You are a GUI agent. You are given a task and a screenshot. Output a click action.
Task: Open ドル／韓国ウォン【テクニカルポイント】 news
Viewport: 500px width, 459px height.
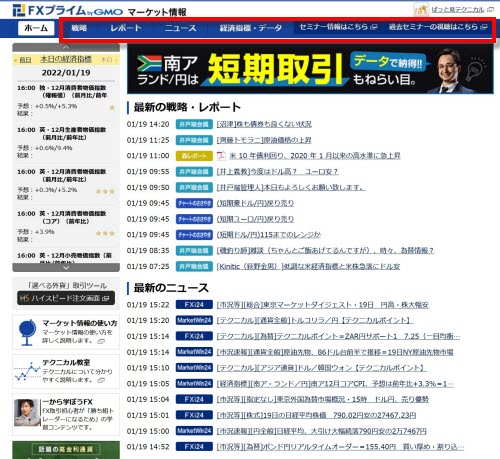tap(322, 368)
